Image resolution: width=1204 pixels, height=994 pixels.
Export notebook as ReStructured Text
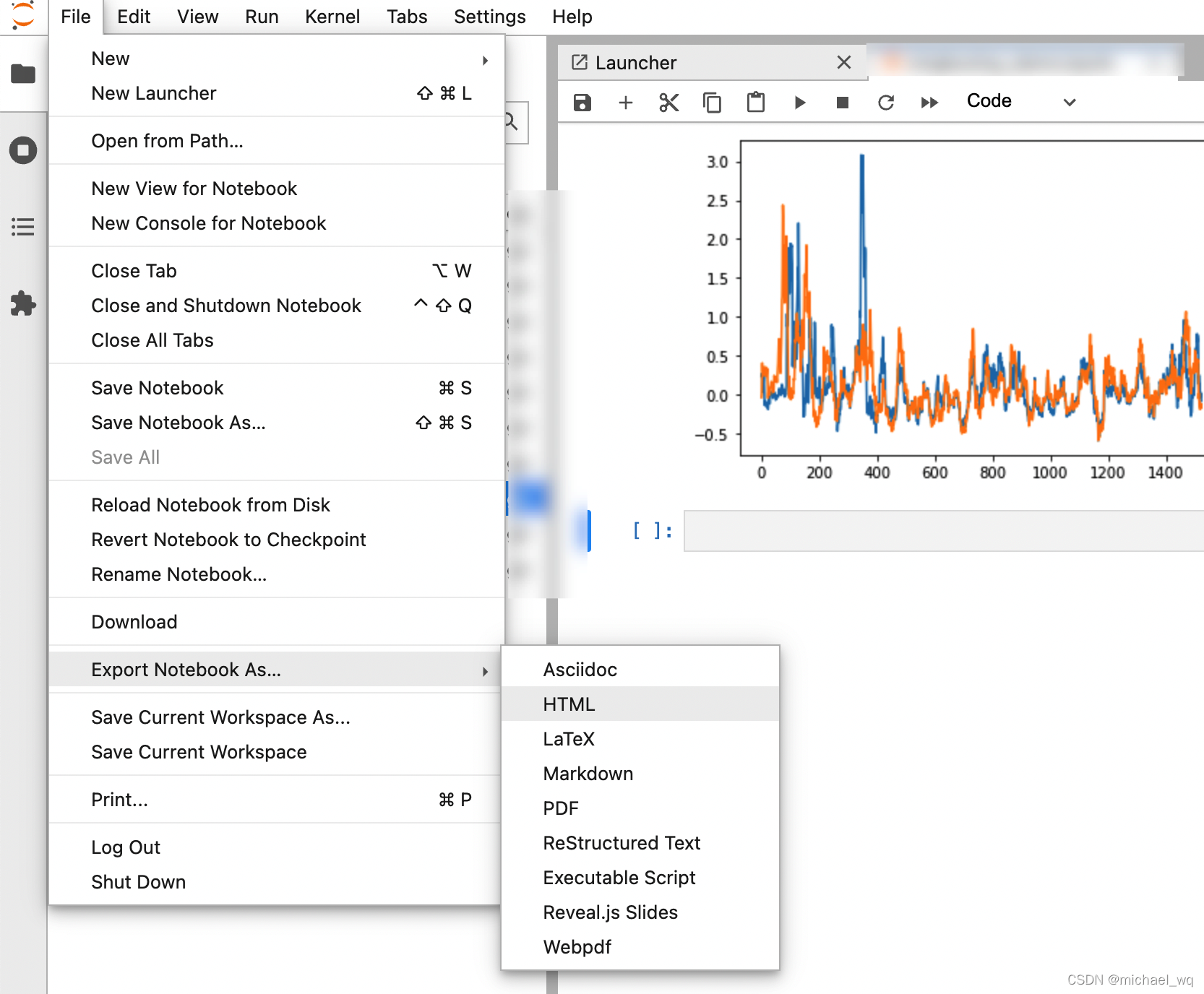coord(640,843)
